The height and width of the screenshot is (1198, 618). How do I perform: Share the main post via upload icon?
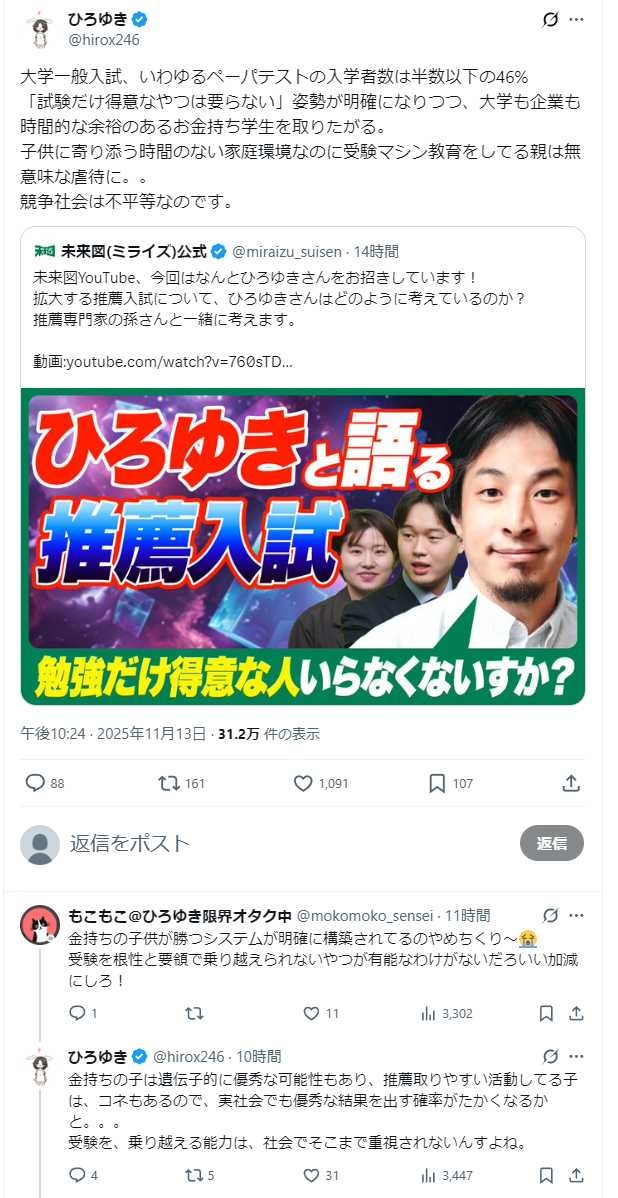pyautogui.click(x=571, y=783)
